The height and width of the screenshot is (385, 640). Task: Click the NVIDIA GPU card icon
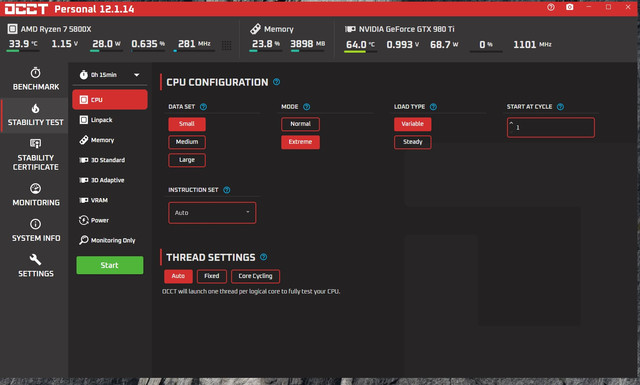[350, 29]
